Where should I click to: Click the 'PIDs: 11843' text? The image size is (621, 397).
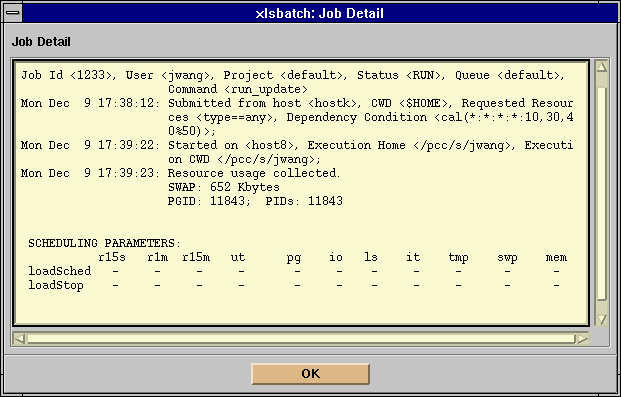304,201
